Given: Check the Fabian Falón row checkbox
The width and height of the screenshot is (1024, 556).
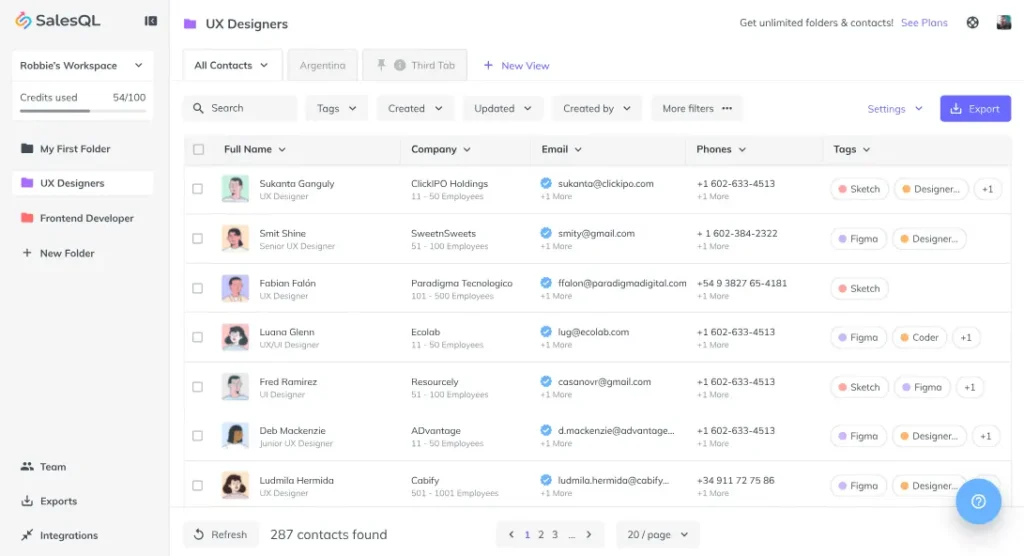Looking at the screenshot, I should point(197,288).
